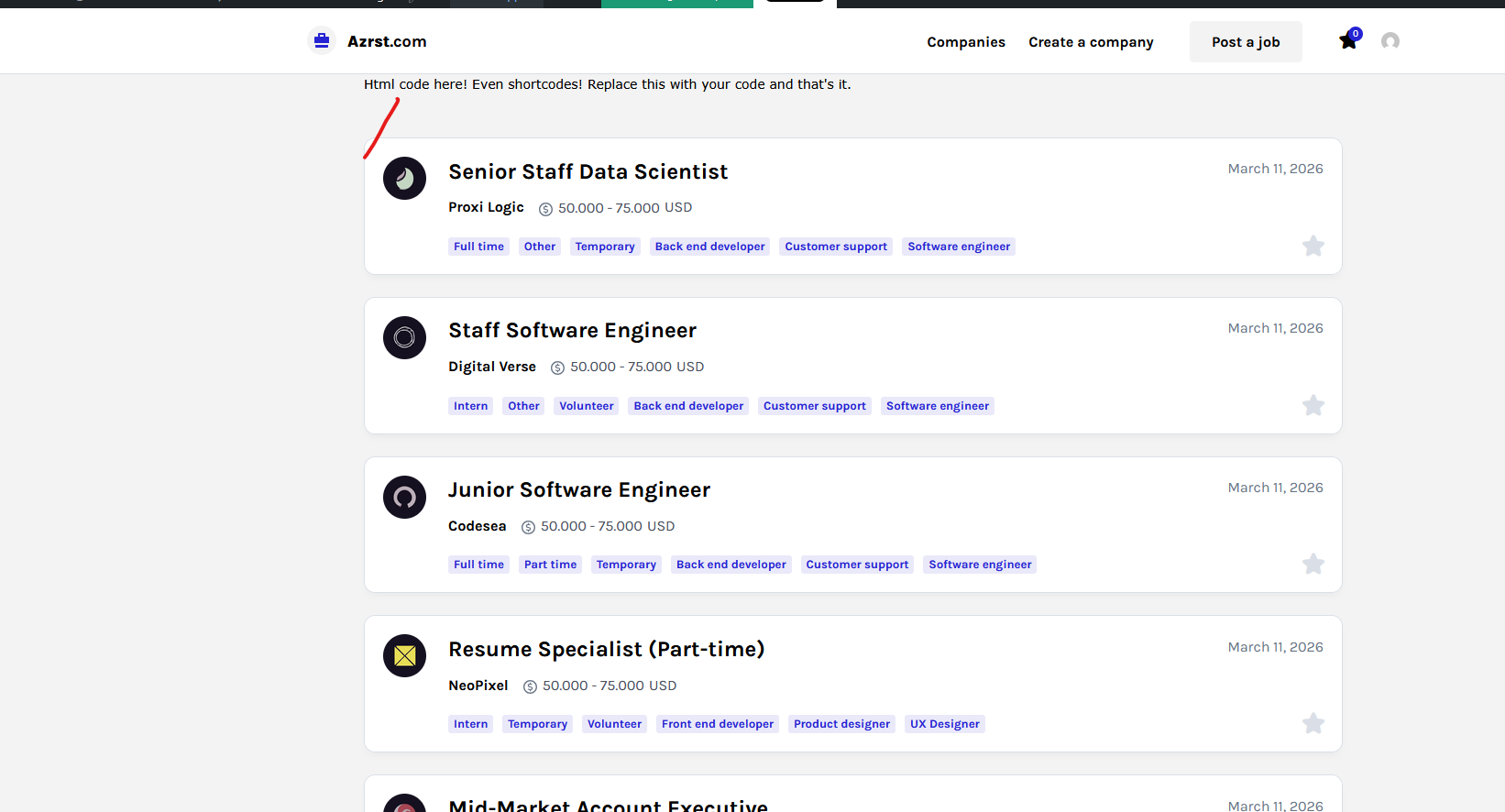Click March 11, 2026 date on Junior Software Engineer

(x=1275, y=488)
